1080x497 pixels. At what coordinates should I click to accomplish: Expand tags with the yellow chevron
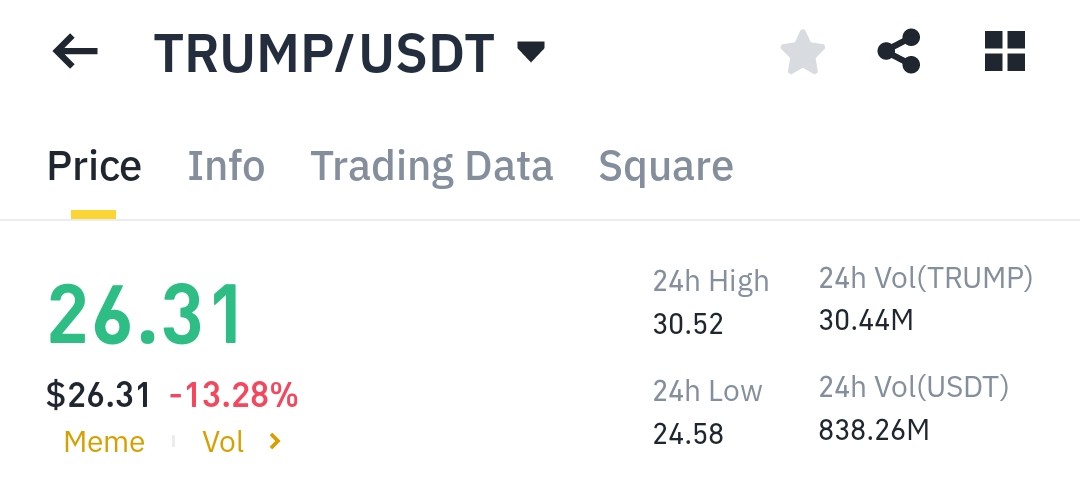275,441
